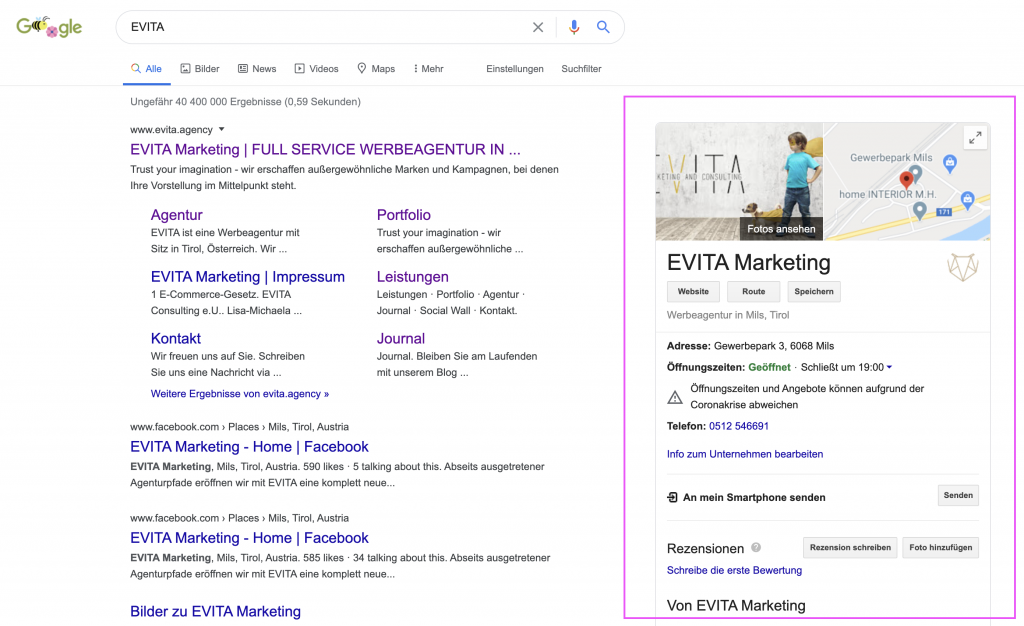Expand opening hours with the arrow after 19:00
1024x626 pixels.
(x=889, y=368)
